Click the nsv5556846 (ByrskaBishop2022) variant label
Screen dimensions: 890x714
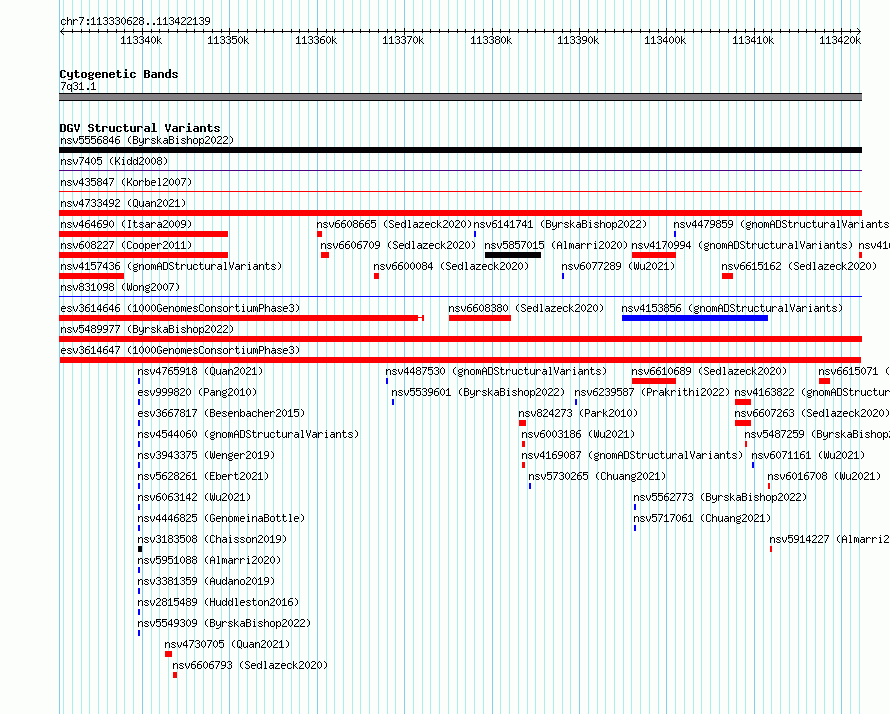click(x=147, y=140)
